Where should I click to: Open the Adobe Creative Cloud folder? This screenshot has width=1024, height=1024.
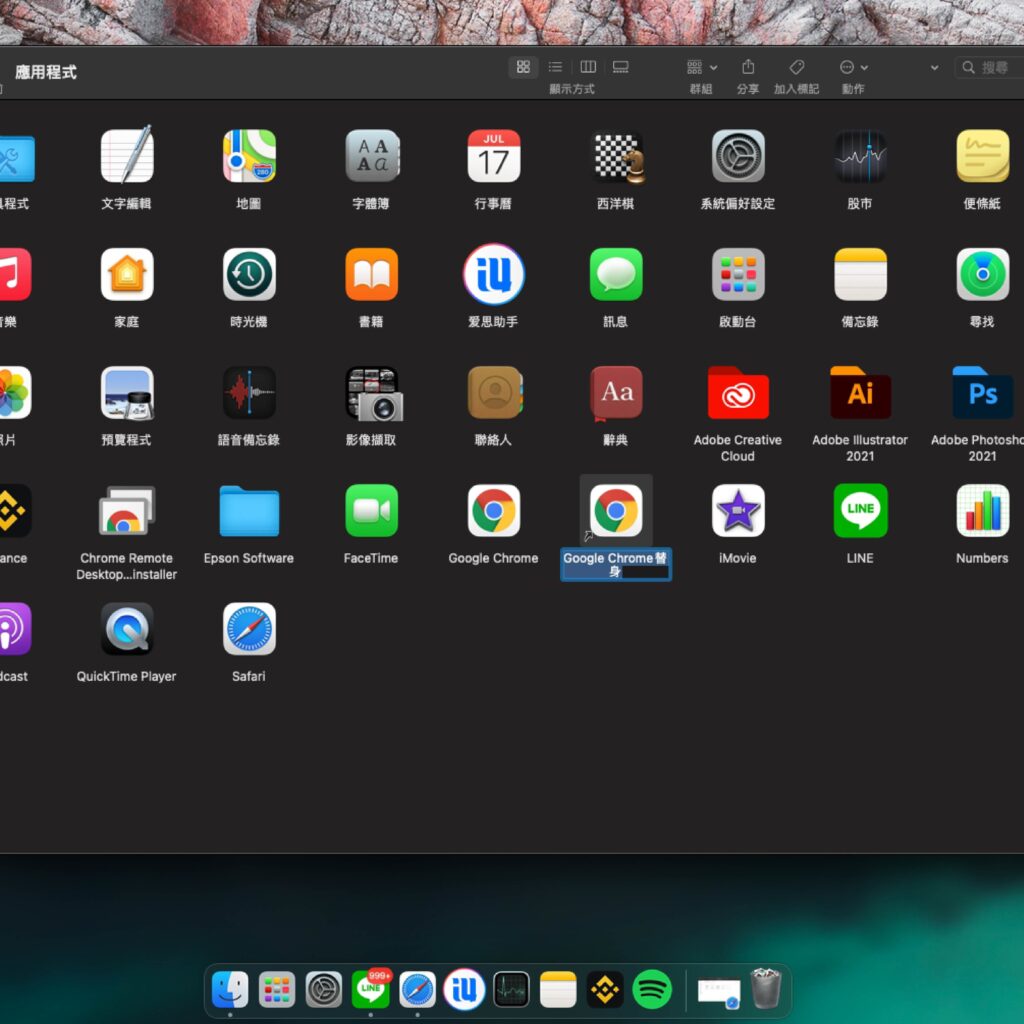point(738,392)
